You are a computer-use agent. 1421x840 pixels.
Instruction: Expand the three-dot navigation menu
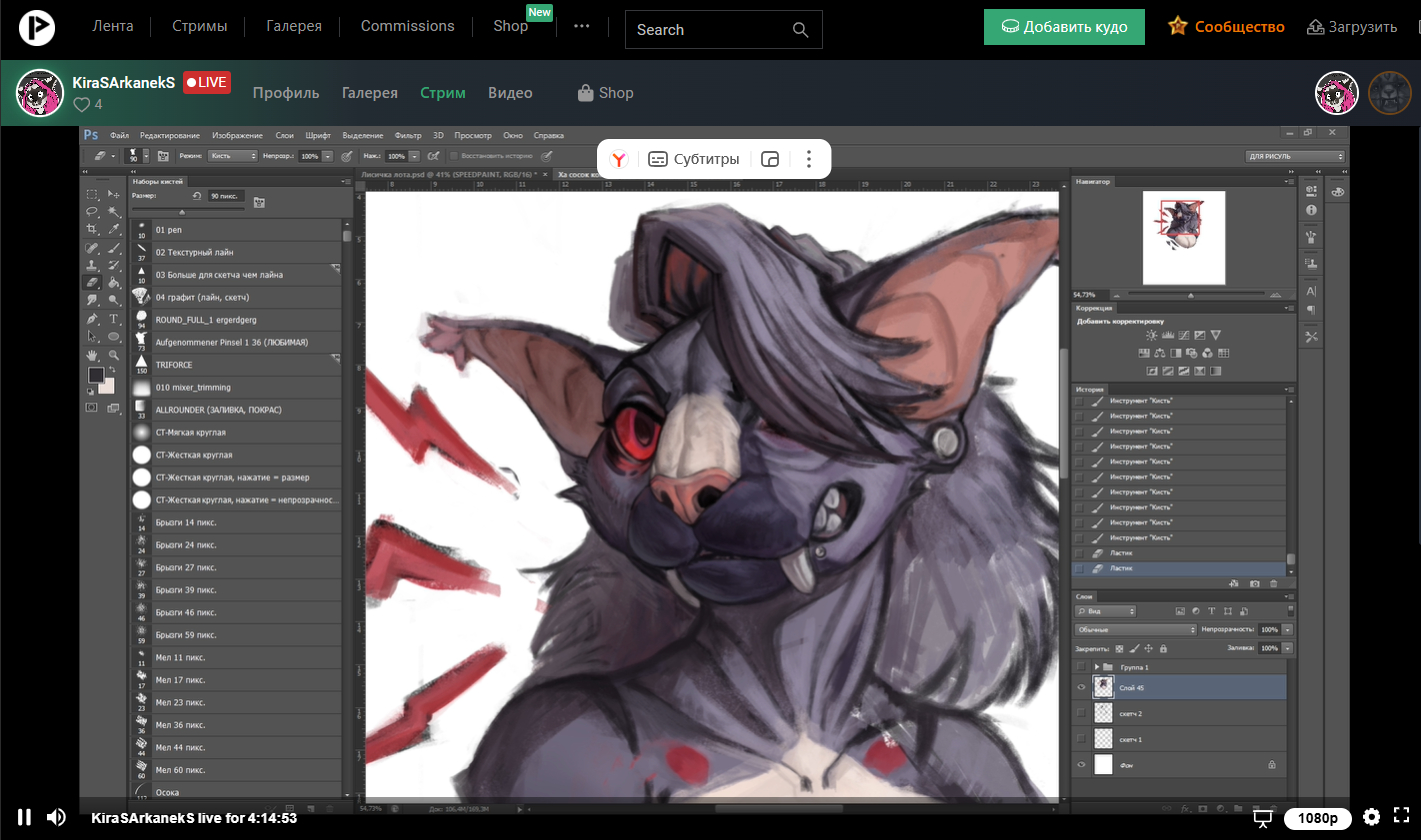coord(582,27)
